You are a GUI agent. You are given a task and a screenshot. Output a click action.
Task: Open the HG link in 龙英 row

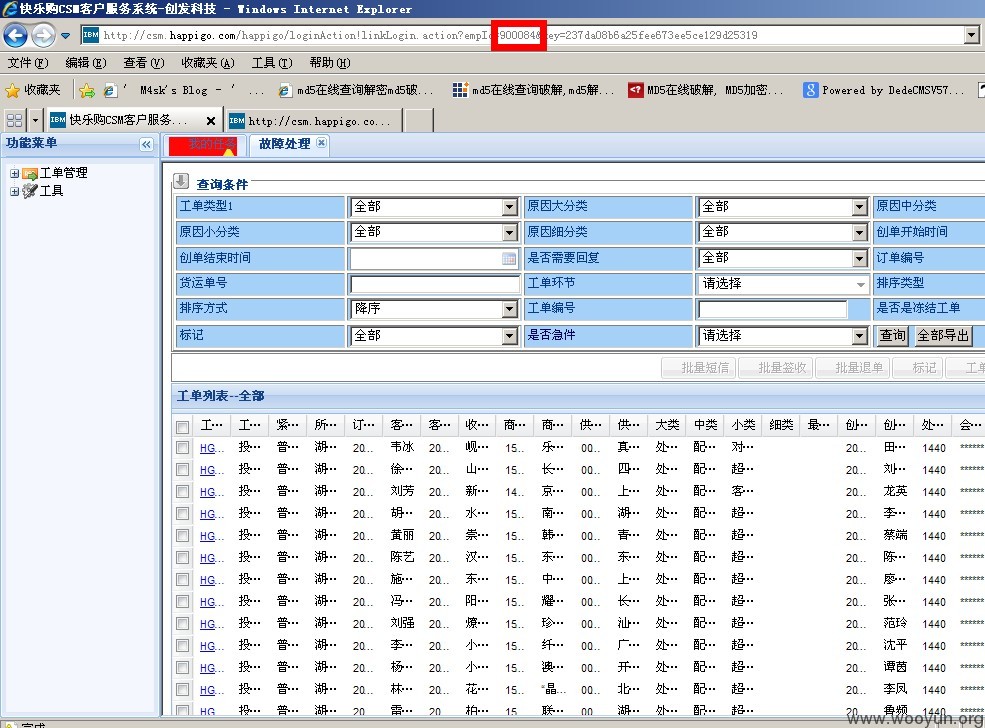(x=210, y=492)
